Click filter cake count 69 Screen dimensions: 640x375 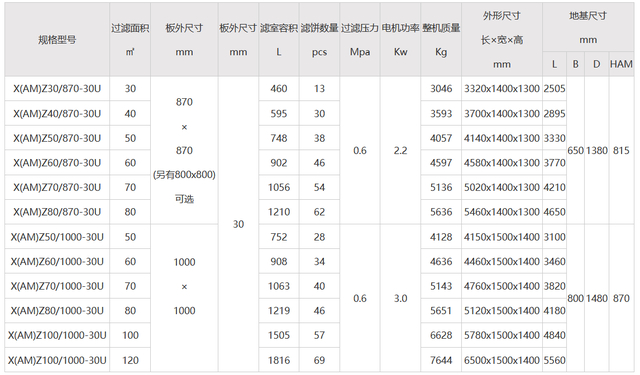pyautogui.click(x=319, y=360)
